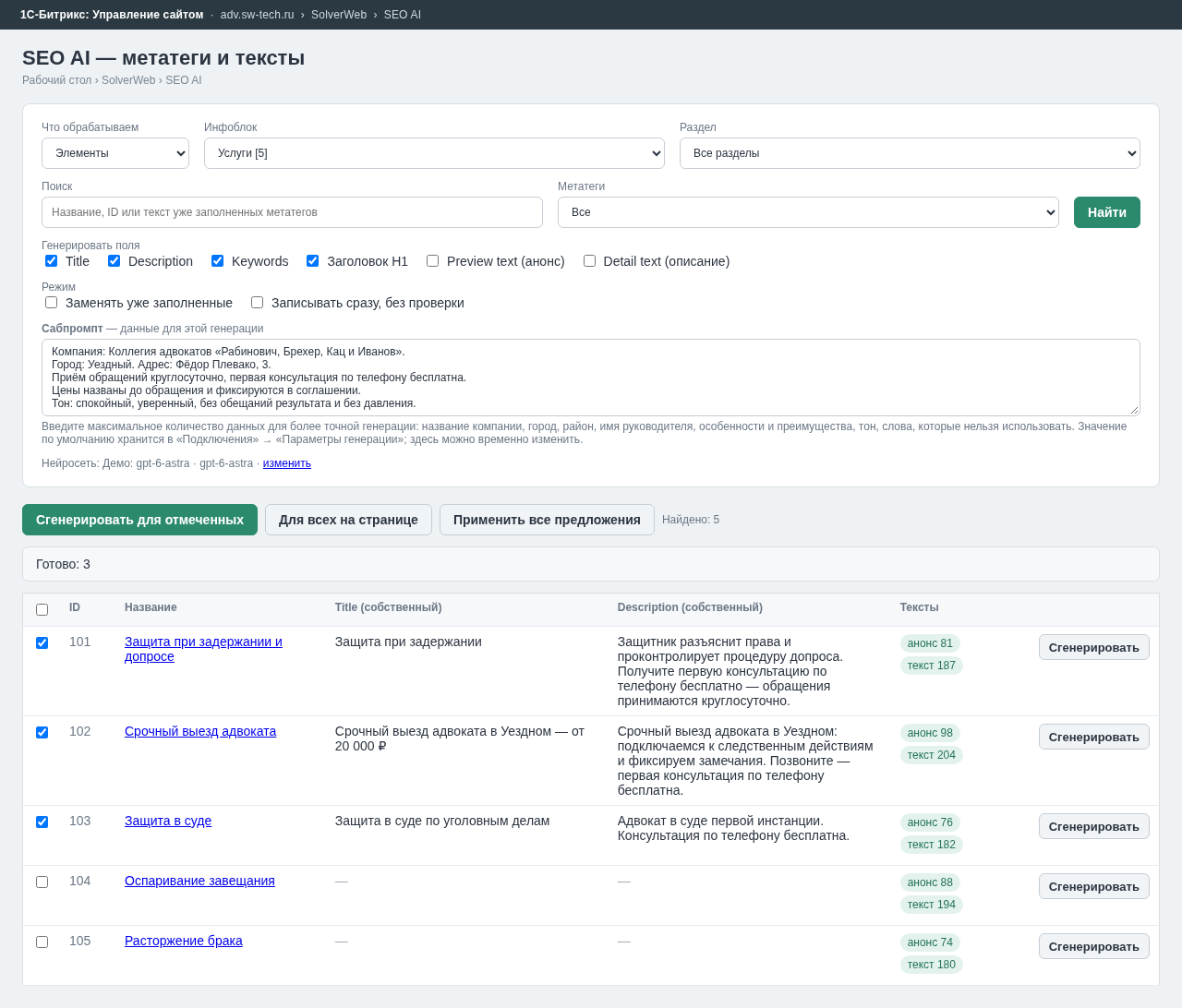Toggle the Заголовок H1 checkbox

coord(313,261)
